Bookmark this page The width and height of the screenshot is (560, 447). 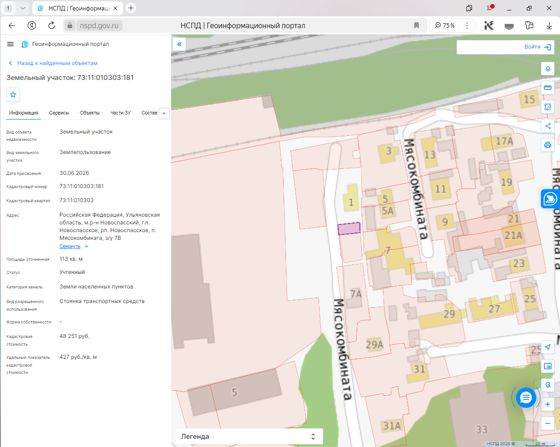pyautogui.click(x=416, y=26)
